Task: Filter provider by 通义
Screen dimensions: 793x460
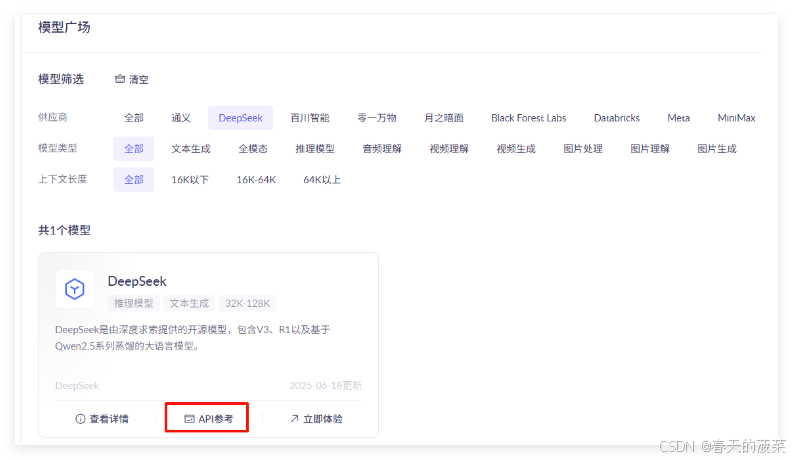Action: tap(181, 118)
